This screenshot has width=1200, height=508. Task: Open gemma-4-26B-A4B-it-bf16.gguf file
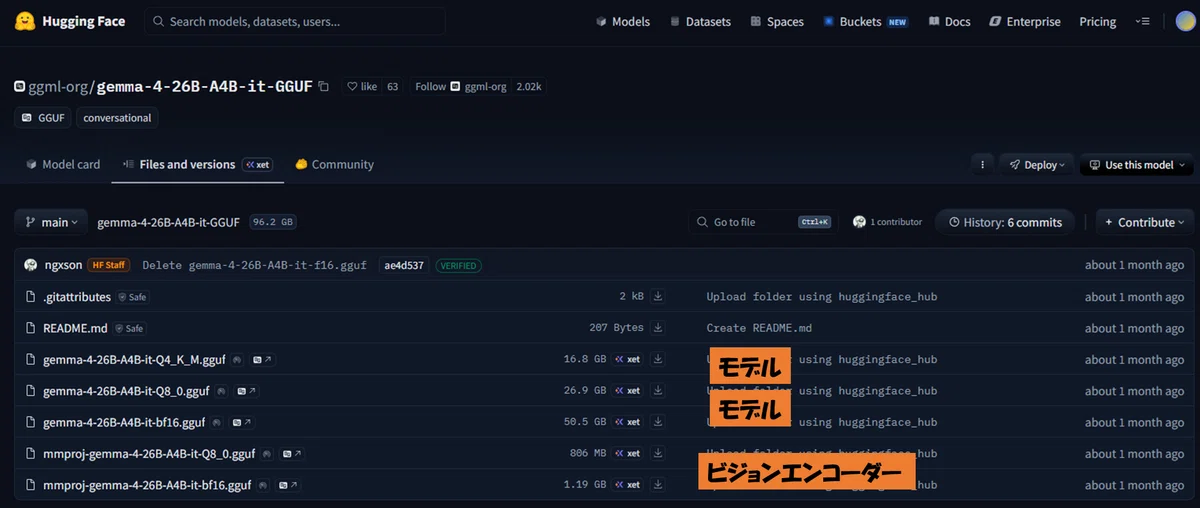(x=124, y=422)
